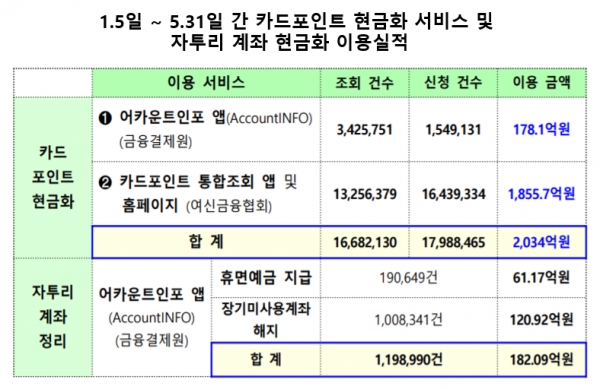
Task: Select the value 1,549,131
Action: (x=453, y=130)
